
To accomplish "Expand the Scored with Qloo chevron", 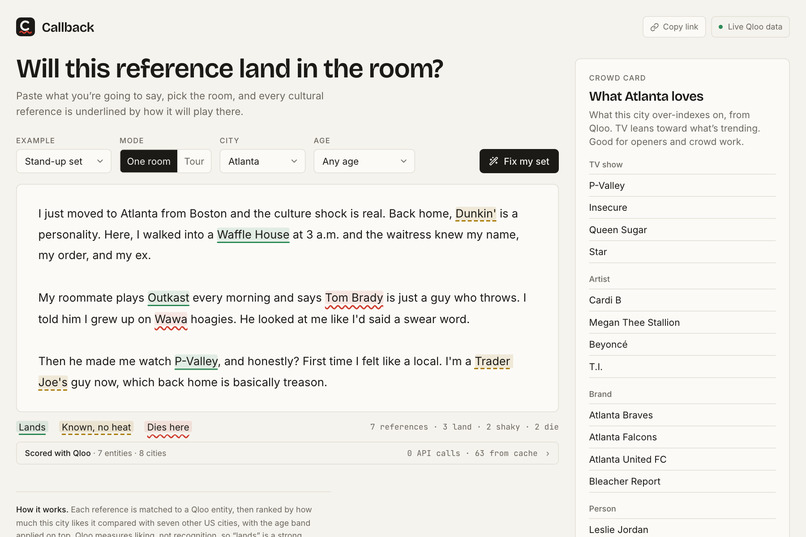I will 547,453.
